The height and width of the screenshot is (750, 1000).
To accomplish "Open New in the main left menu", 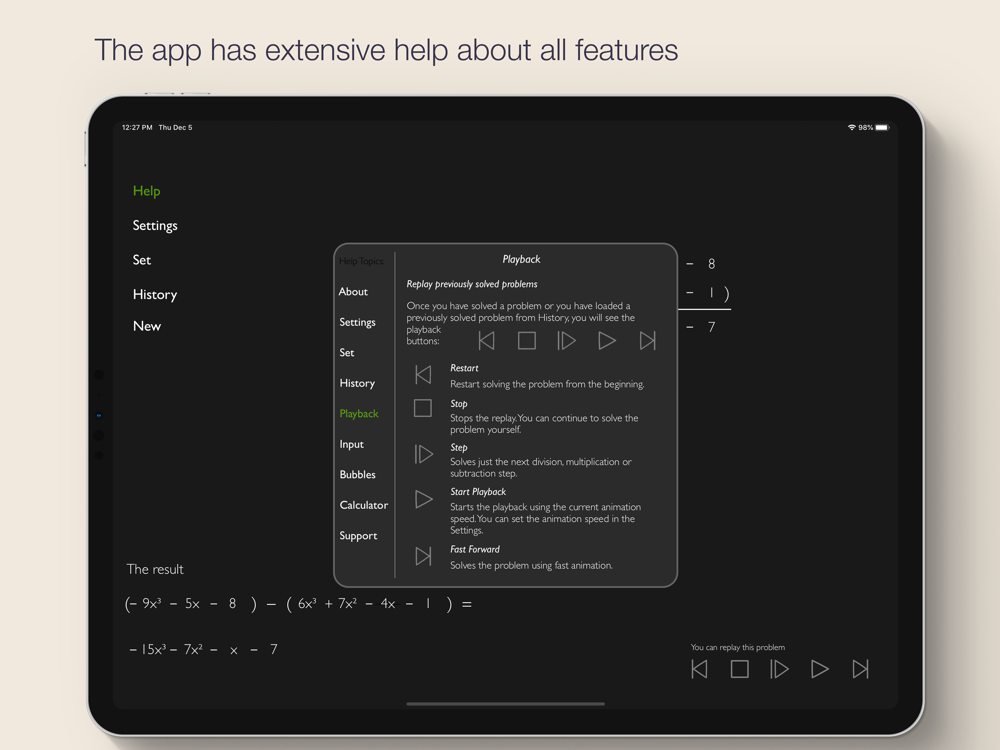I will [147, 326].
